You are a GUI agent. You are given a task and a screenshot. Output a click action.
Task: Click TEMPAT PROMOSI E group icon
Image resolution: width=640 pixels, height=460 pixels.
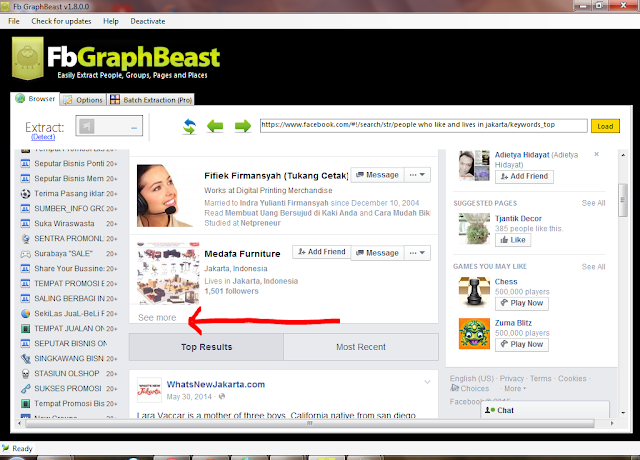point(25,284)
